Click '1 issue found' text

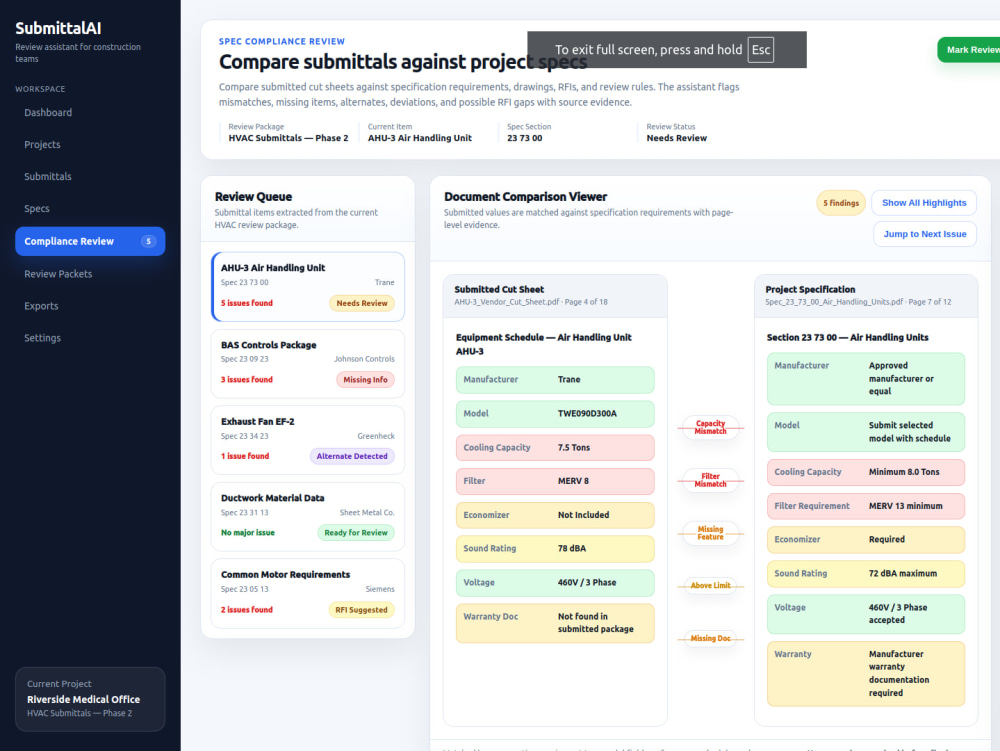(x=245, y=456)
